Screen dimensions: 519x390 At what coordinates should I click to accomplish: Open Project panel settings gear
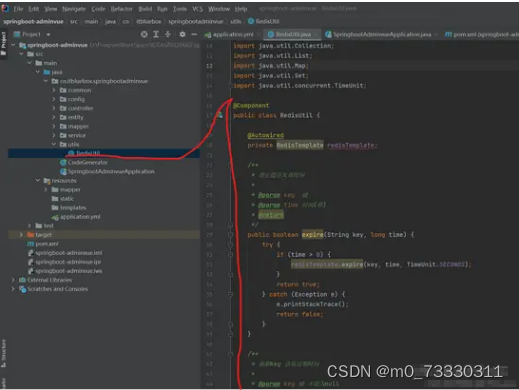click(182, 34)
